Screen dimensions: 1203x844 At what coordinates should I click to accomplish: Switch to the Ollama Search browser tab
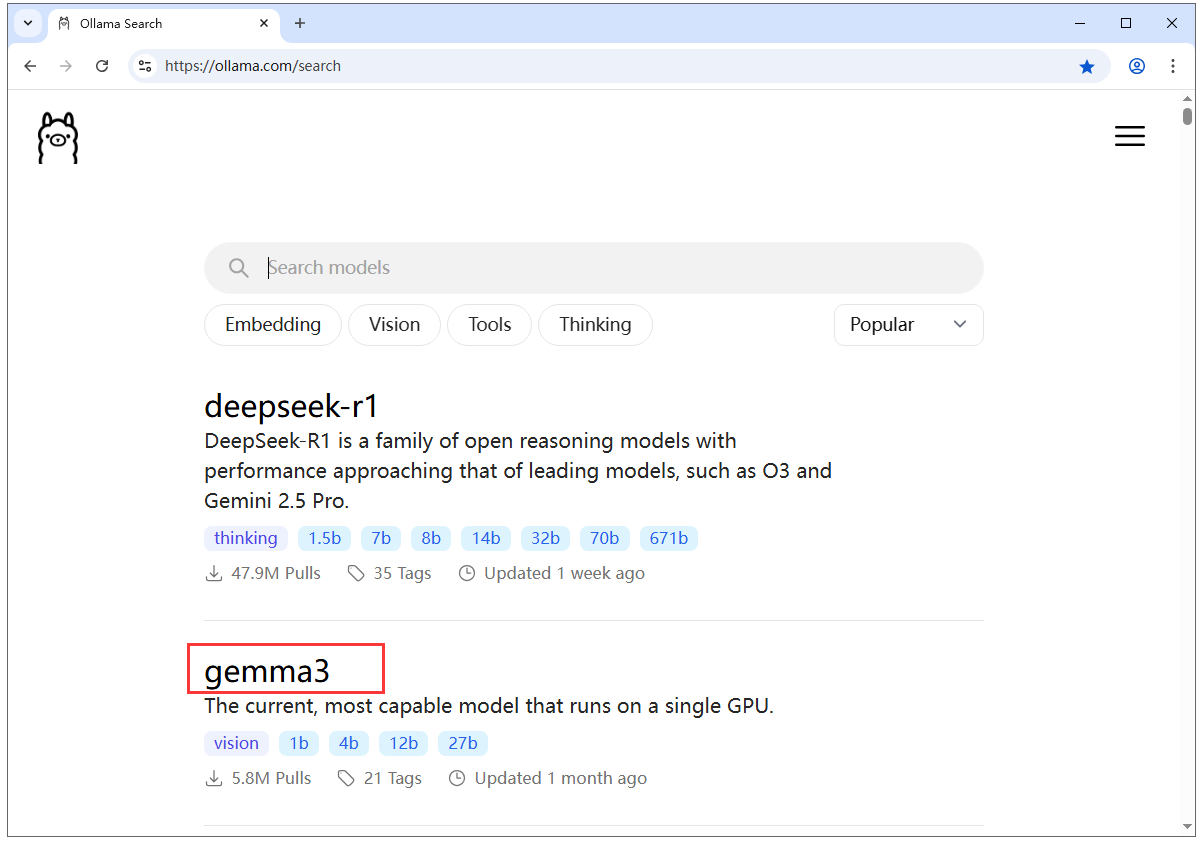click(148, 22)
